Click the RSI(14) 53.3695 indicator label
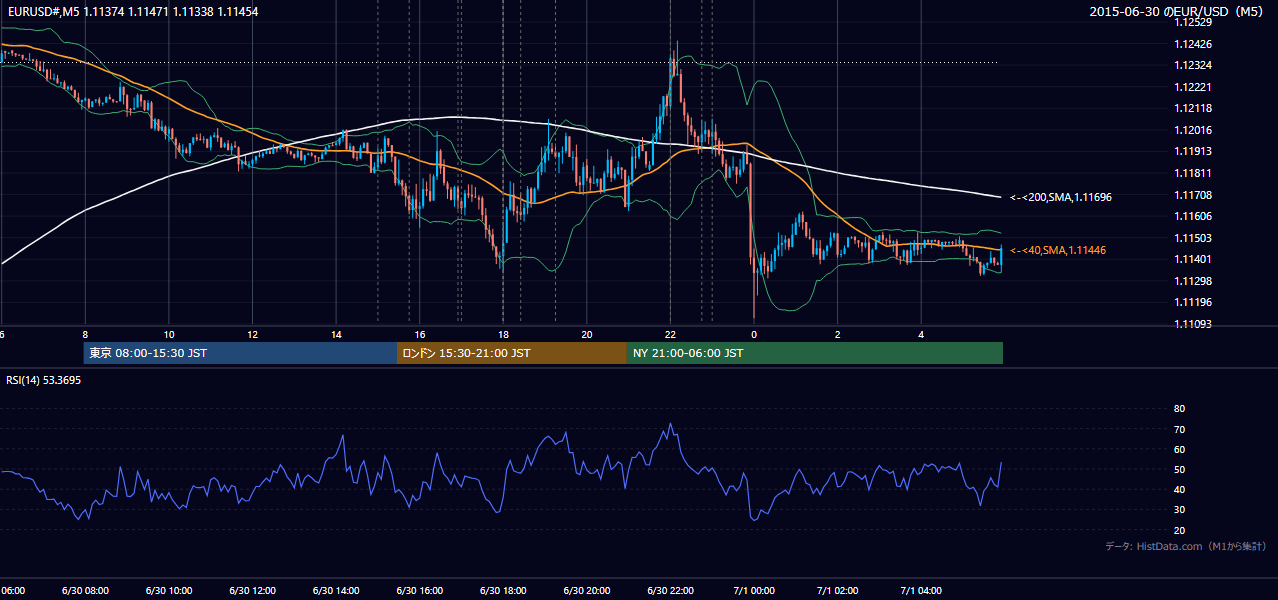 [x=44, y=380]
